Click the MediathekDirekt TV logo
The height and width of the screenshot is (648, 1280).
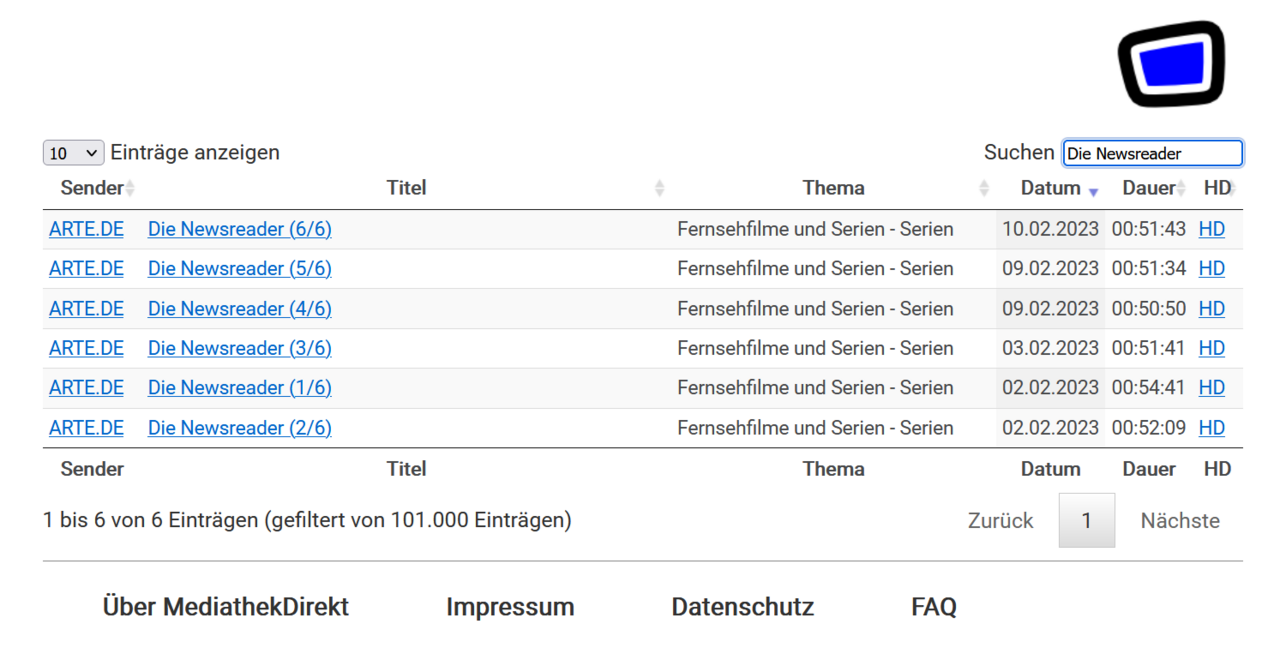coord(1171,63)
